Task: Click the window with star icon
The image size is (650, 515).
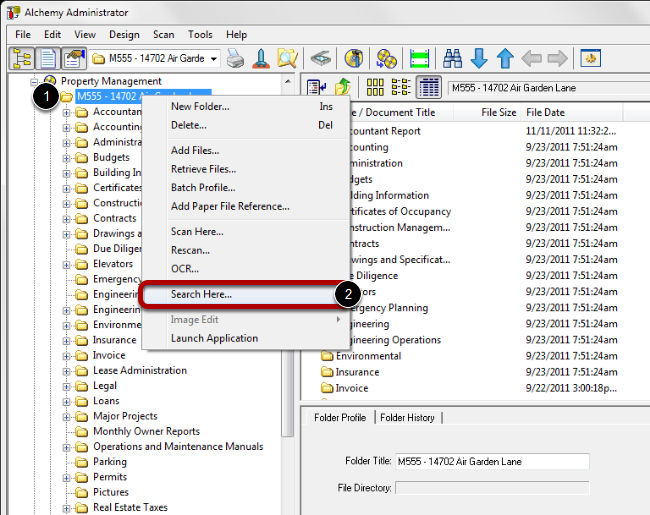Action: click(591, 58)
